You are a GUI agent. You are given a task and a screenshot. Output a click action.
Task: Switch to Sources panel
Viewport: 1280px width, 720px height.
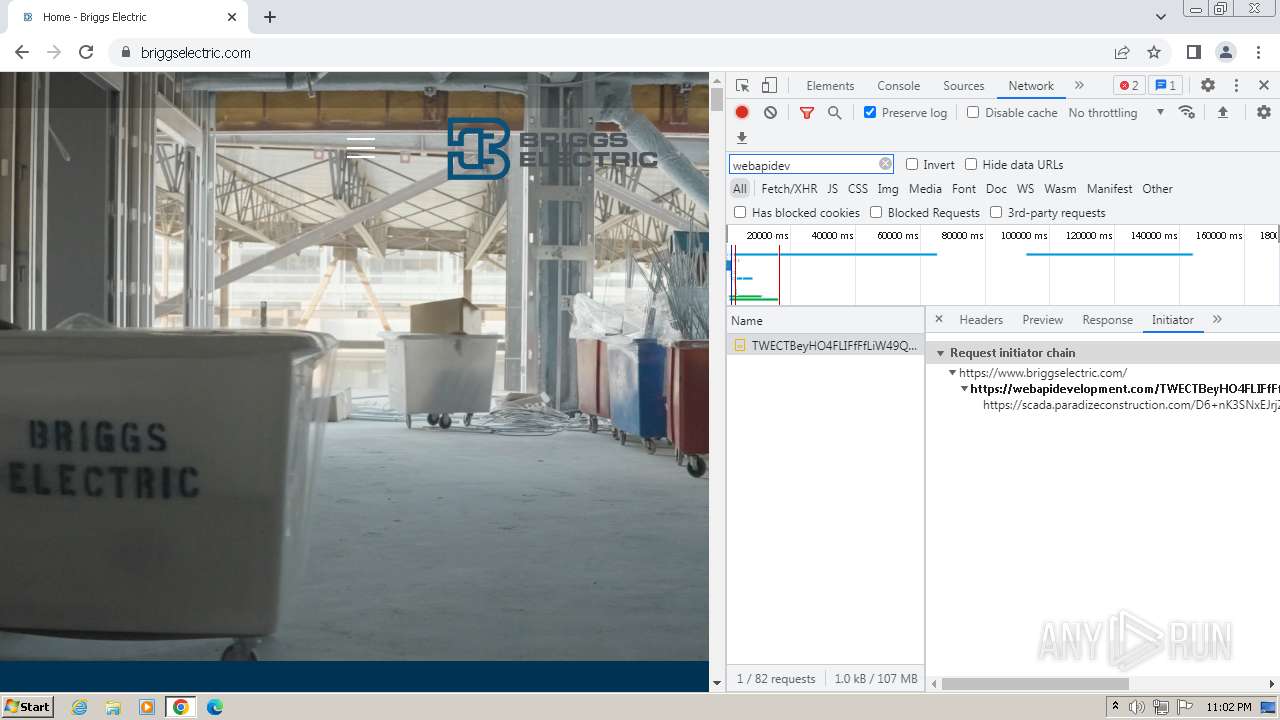964,85
